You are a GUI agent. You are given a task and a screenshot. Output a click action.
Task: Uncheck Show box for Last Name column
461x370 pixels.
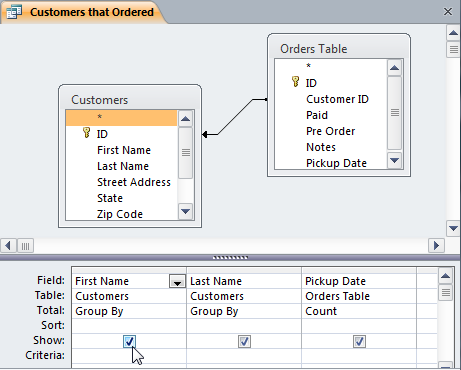(x=244, y=341)
